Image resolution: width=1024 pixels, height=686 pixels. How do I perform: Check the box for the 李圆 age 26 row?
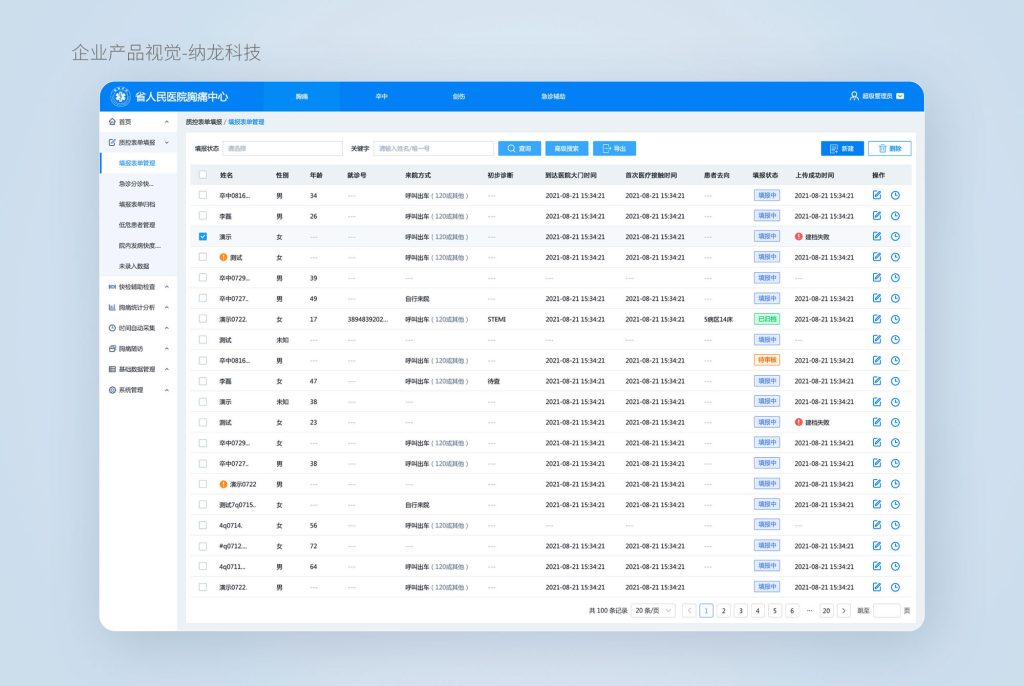[x=203, y=216]
